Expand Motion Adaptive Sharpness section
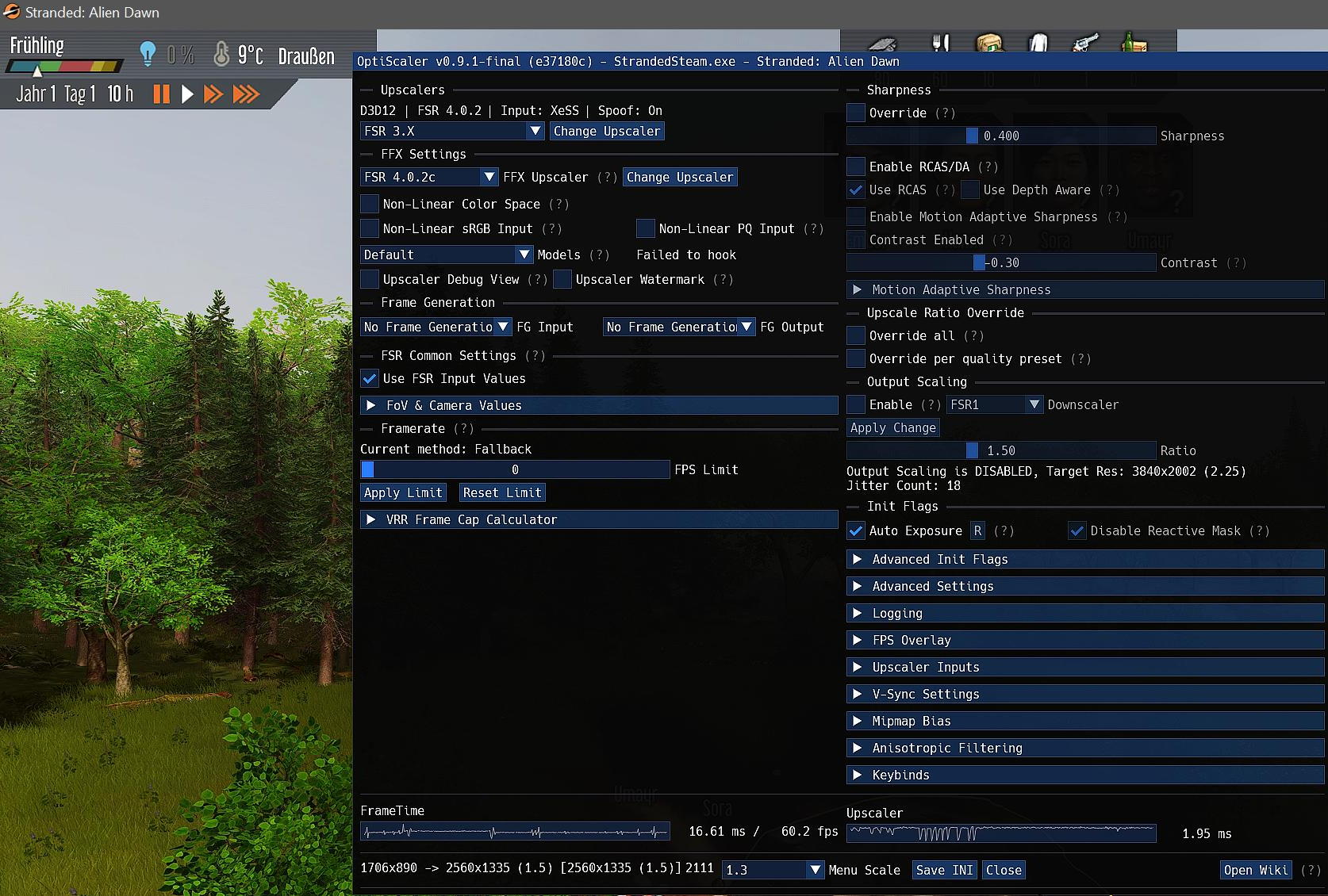 pos(1085,289)
